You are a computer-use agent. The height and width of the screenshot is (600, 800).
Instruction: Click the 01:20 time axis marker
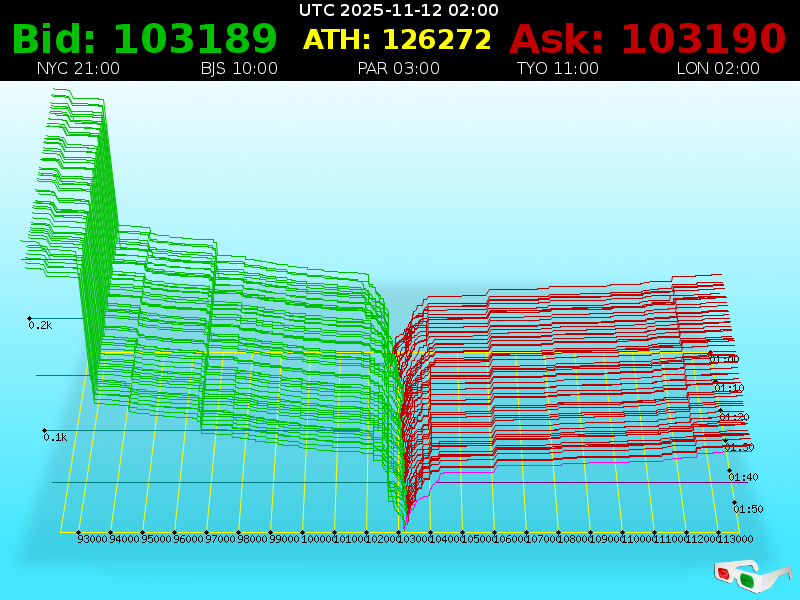click(x=734, y=416)
